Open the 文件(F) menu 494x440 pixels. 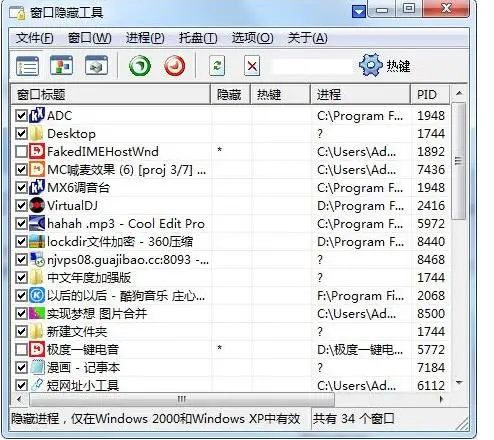35,38
